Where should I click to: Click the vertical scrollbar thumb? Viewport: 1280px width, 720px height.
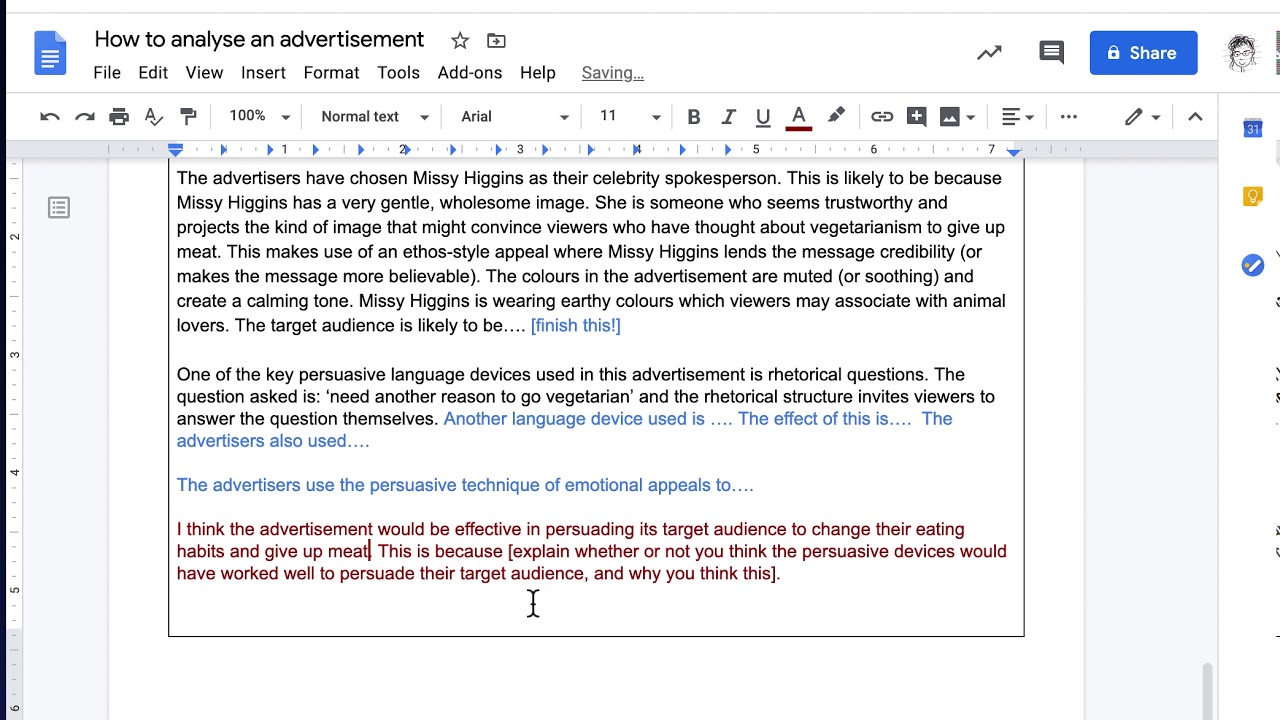click(1208, 690)
